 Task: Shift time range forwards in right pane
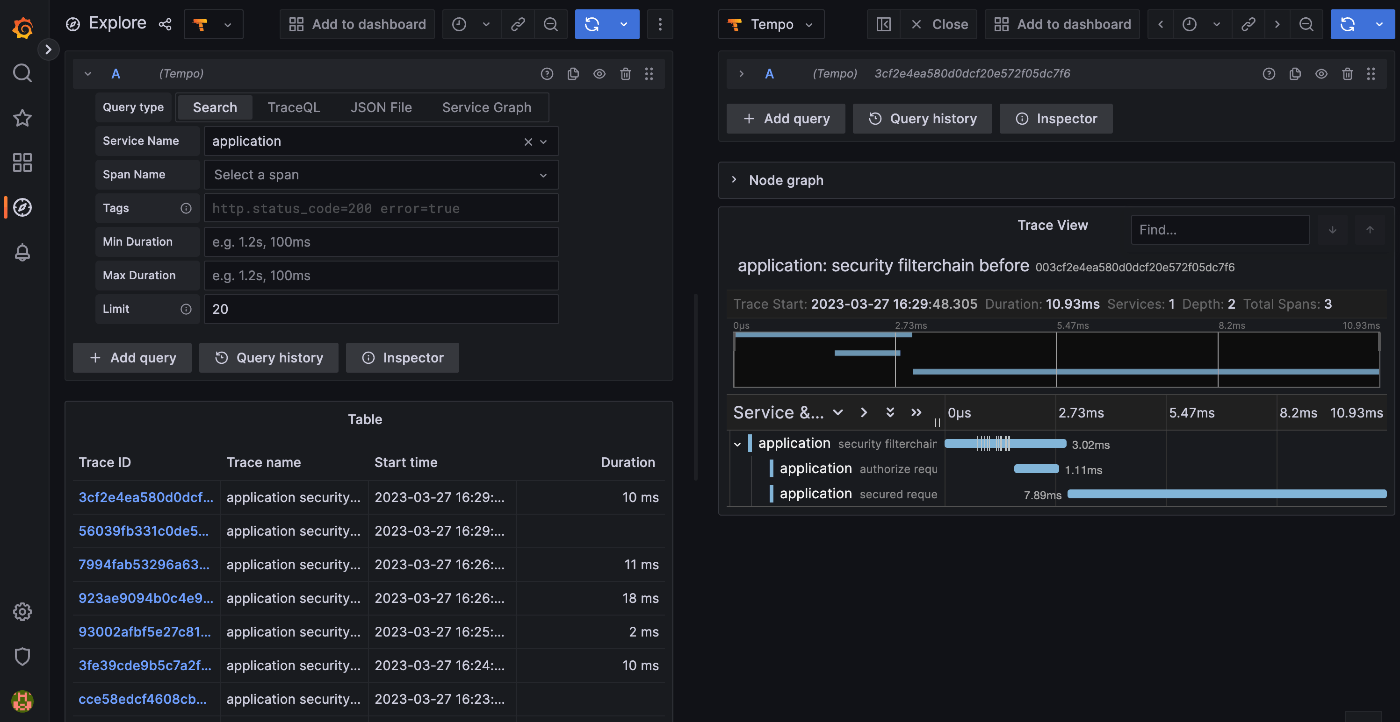point(1277,24)
